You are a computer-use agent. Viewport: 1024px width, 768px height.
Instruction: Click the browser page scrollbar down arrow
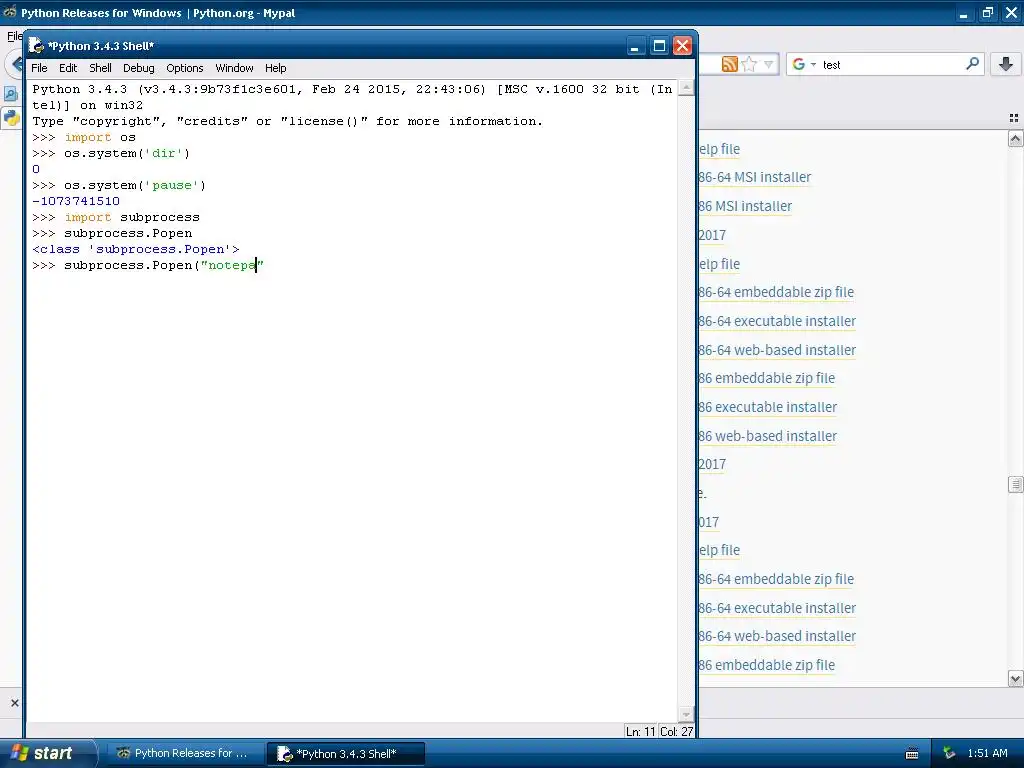tap(1015, 679)
